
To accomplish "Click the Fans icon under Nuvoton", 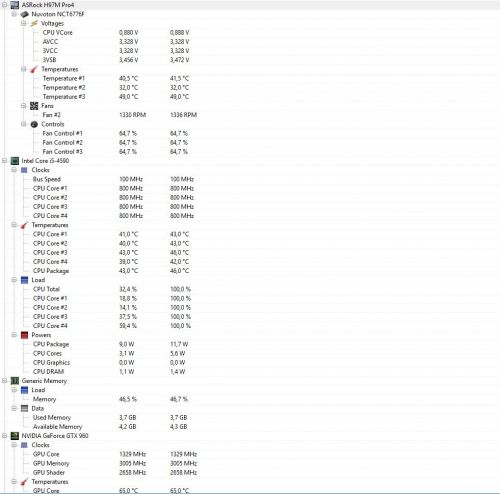I will click(34, 106).
